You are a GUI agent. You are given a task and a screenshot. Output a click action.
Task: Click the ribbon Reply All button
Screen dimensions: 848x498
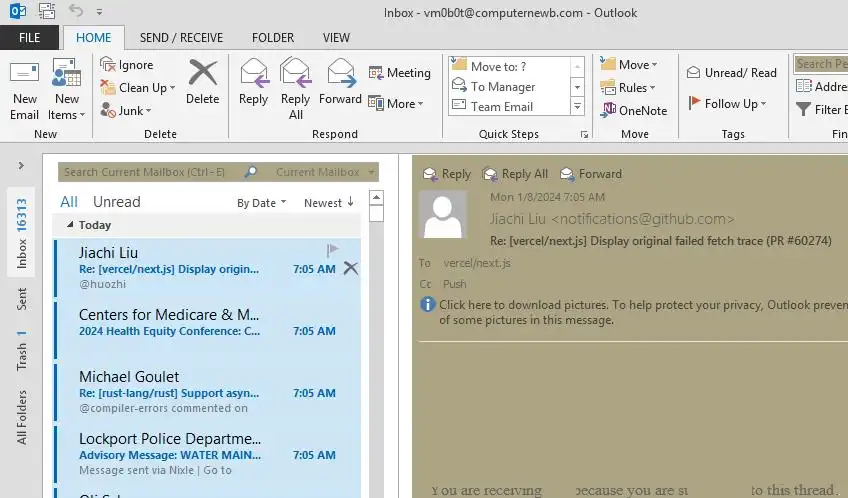295,90
